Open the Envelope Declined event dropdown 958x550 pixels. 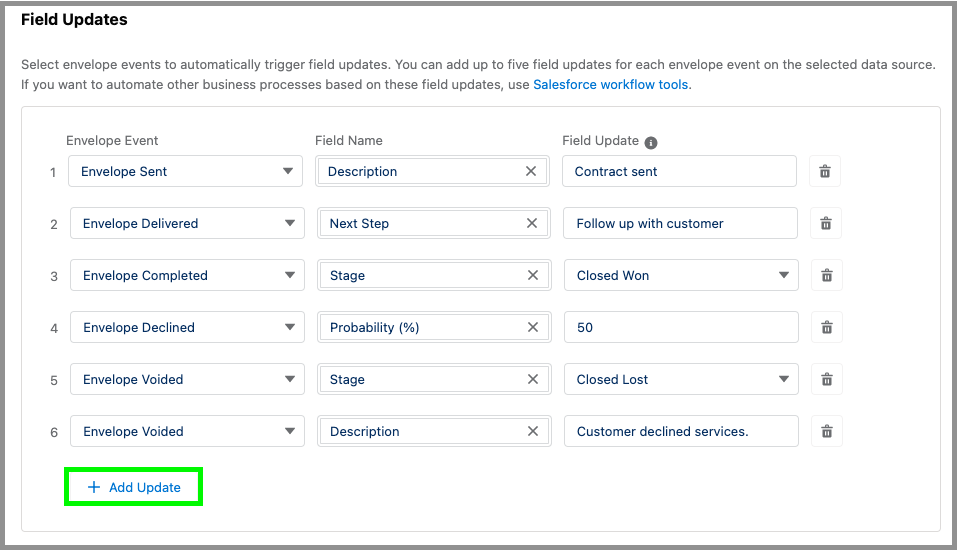[187, 327]
